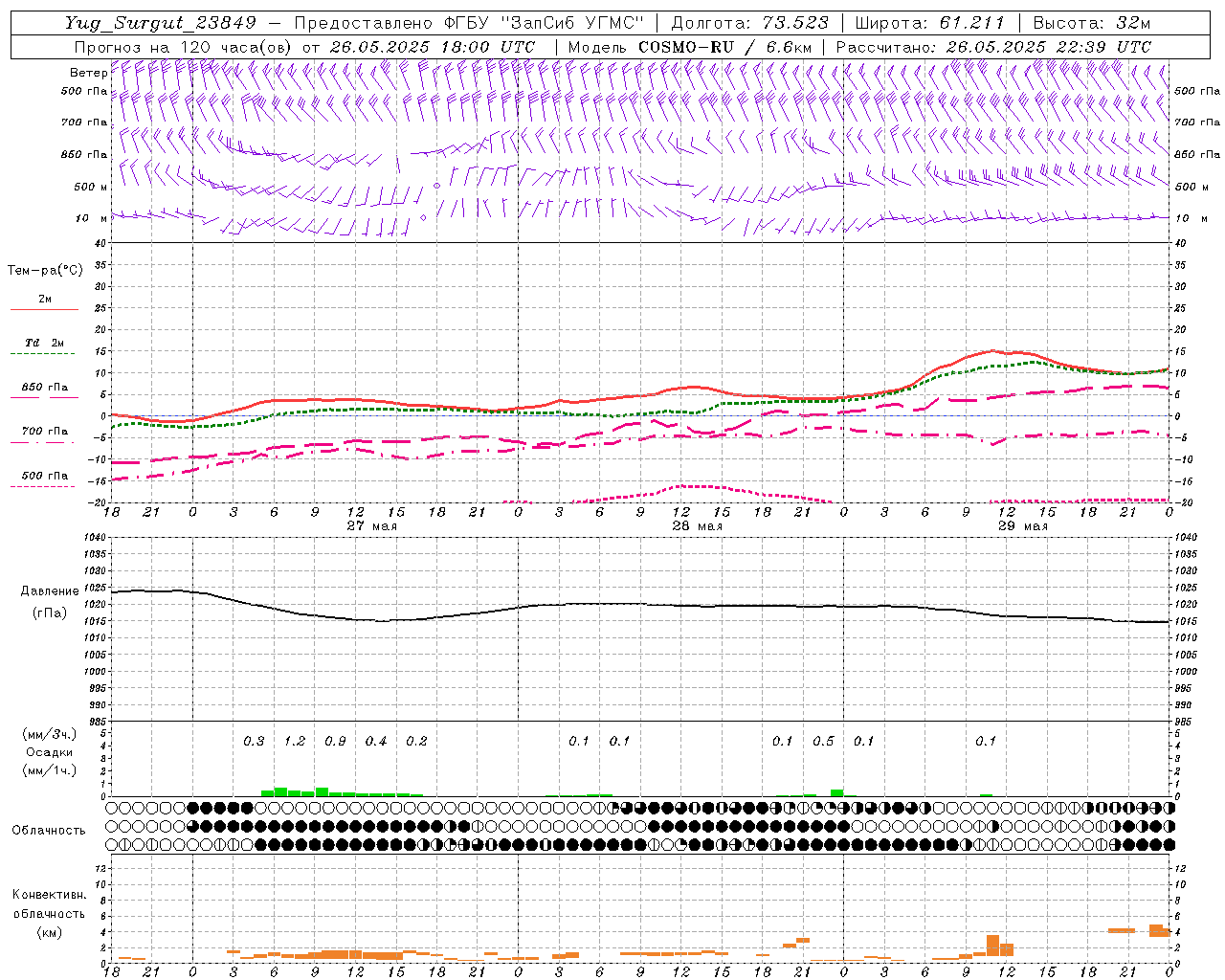This screenshot has width=1225, height=980.
Task: Click the Тем-ра(°C) axis label
Action: (45, 271)
